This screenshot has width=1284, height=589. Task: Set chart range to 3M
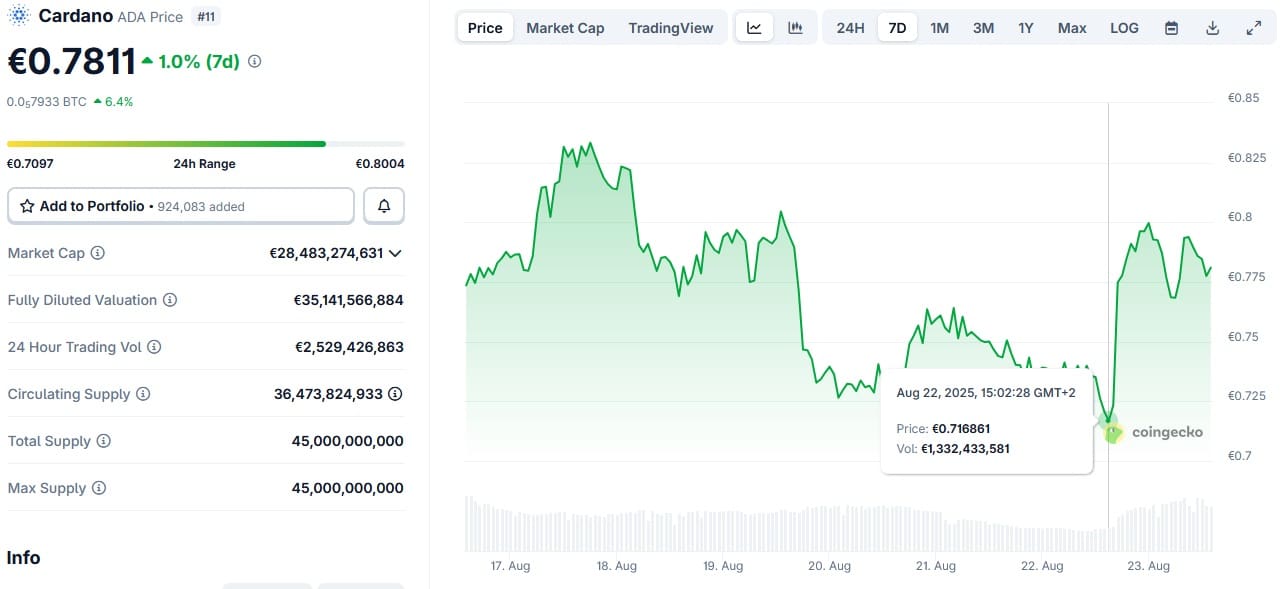coord(983,28)
